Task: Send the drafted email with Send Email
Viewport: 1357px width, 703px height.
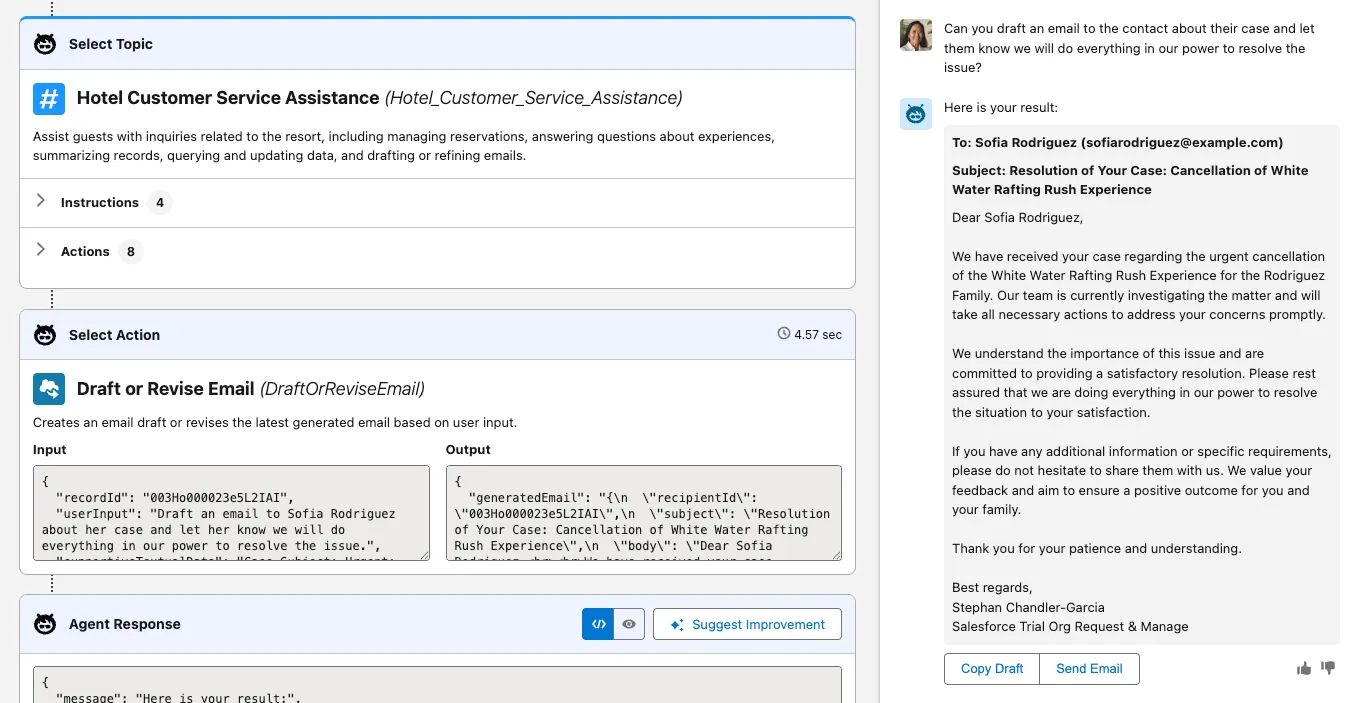Action: (1089, 669)
